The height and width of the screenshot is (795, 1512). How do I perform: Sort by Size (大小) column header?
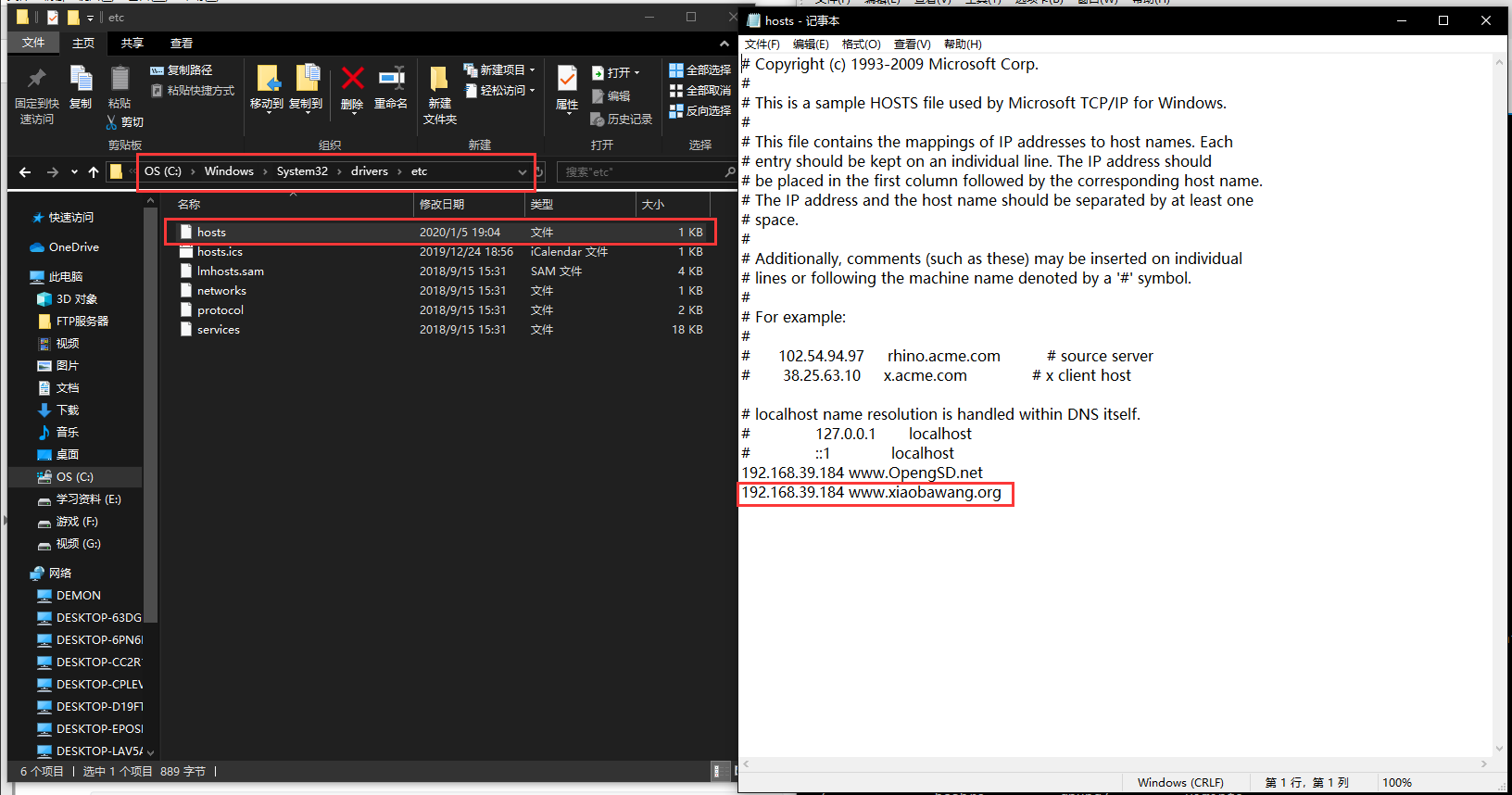673,205
